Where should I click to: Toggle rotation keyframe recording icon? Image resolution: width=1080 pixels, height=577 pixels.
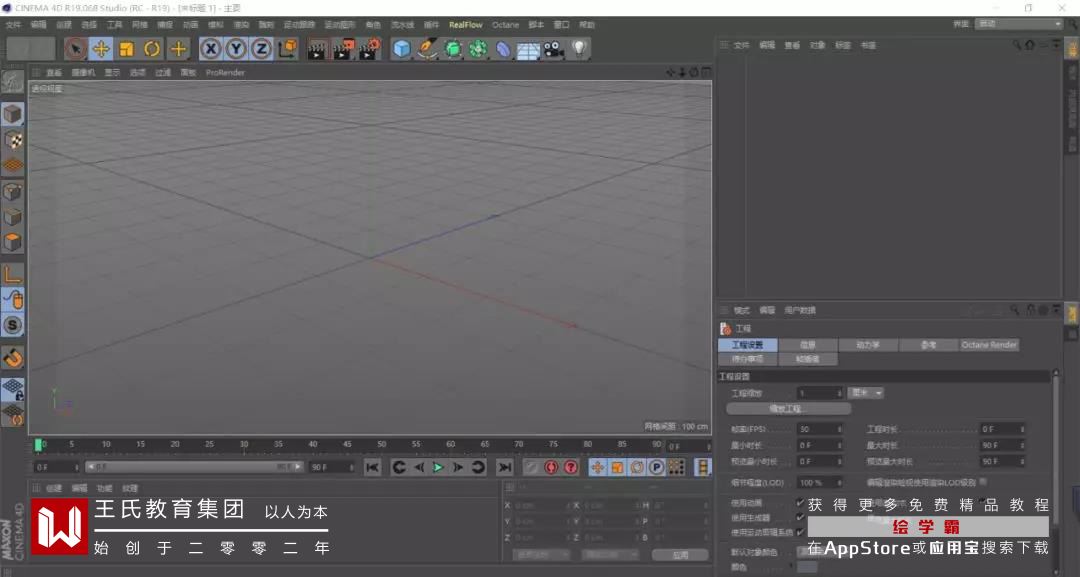pyautogui.click(x=638, y=468)
